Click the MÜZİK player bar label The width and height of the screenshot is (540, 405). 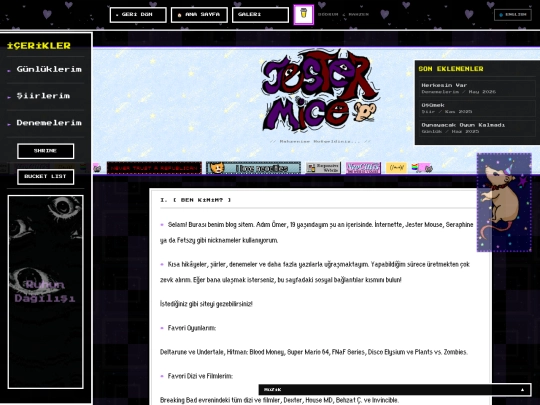272,390
